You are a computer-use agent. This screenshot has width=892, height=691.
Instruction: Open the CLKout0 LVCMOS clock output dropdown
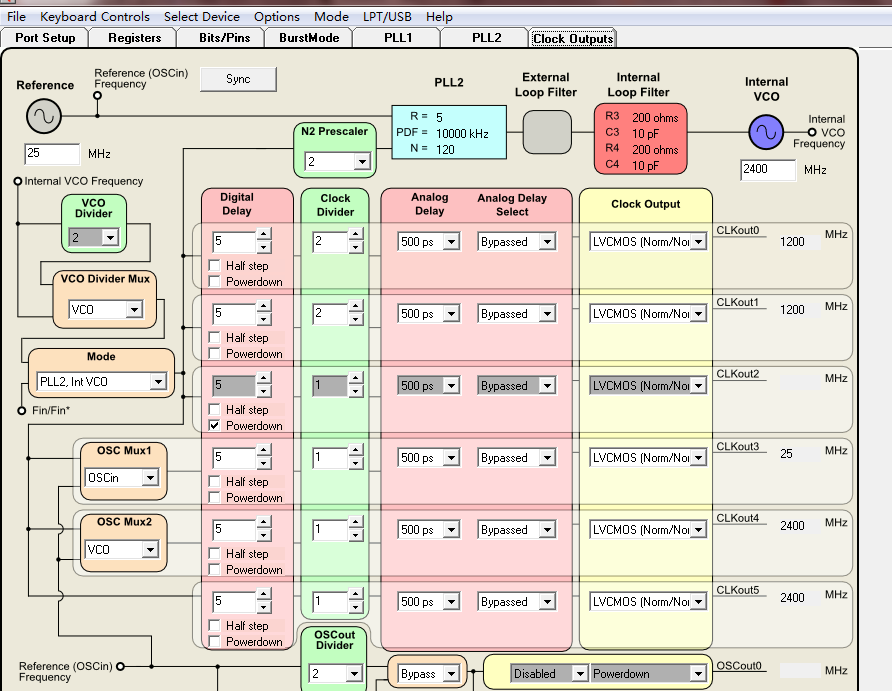698,242
